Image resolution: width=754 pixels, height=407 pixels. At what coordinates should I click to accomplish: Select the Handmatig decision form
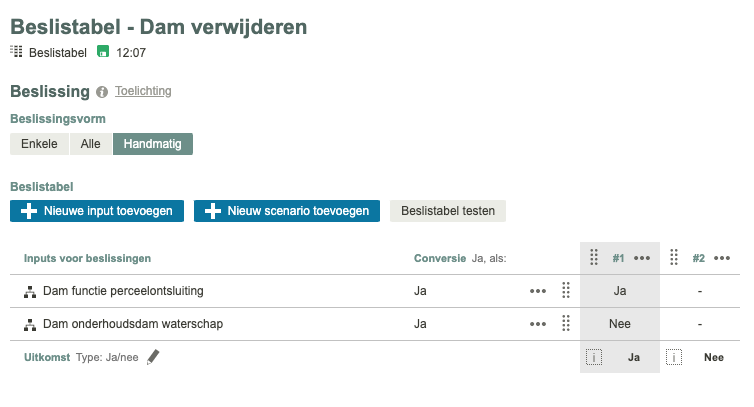(x=153, y=144)
